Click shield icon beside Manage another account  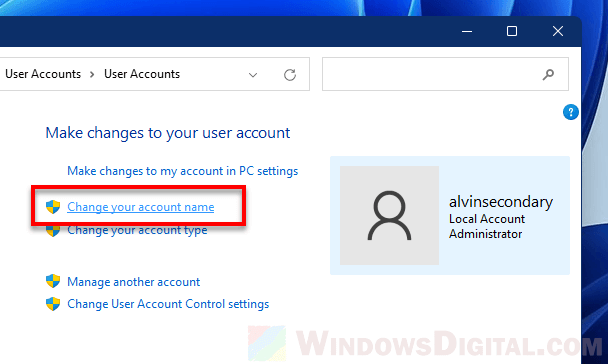click(x=53, y=281)
